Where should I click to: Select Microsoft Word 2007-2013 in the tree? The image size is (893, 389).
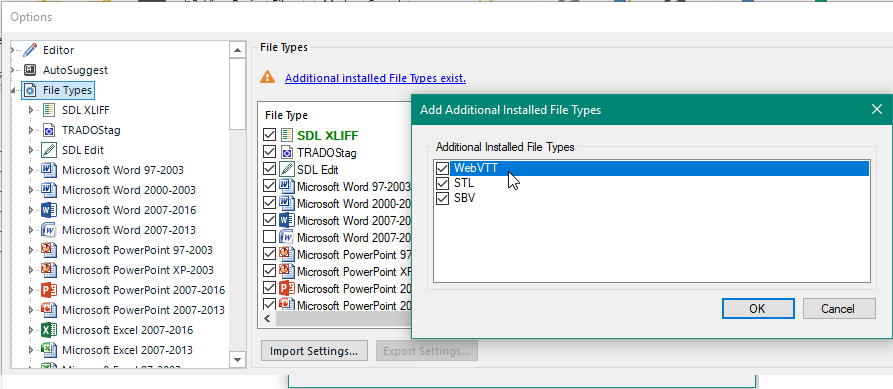[129, 230]
